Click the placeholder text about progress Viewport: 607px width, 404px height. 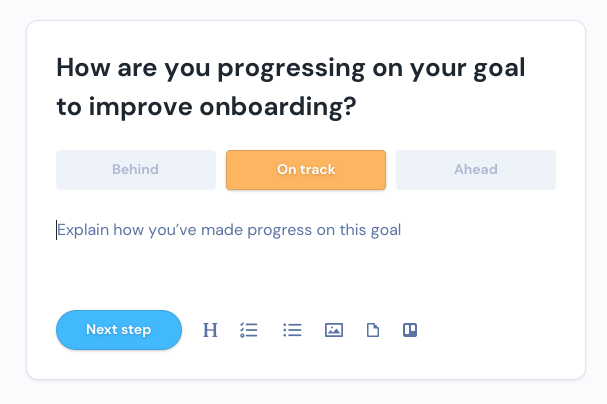[229, 230]
